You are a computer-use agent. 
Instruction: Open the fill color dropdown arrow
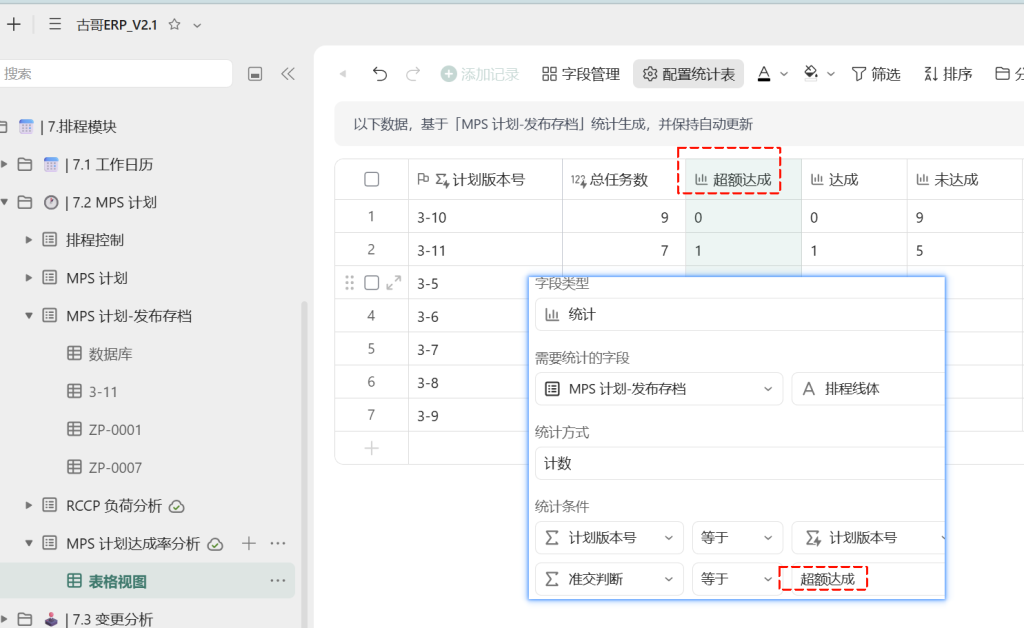point(831,74)
